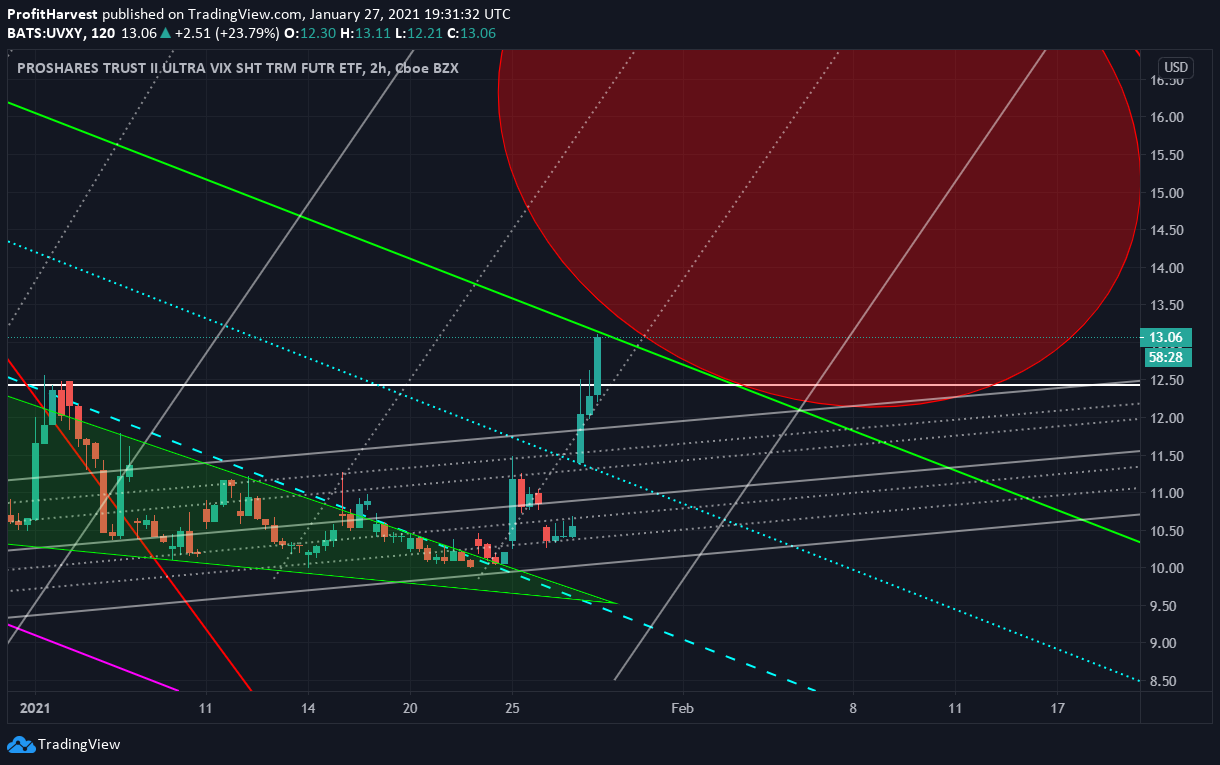This screenshot has width=1220, height=765.
Task: Click the Feb date axis label
Action: tap(682, 708)
